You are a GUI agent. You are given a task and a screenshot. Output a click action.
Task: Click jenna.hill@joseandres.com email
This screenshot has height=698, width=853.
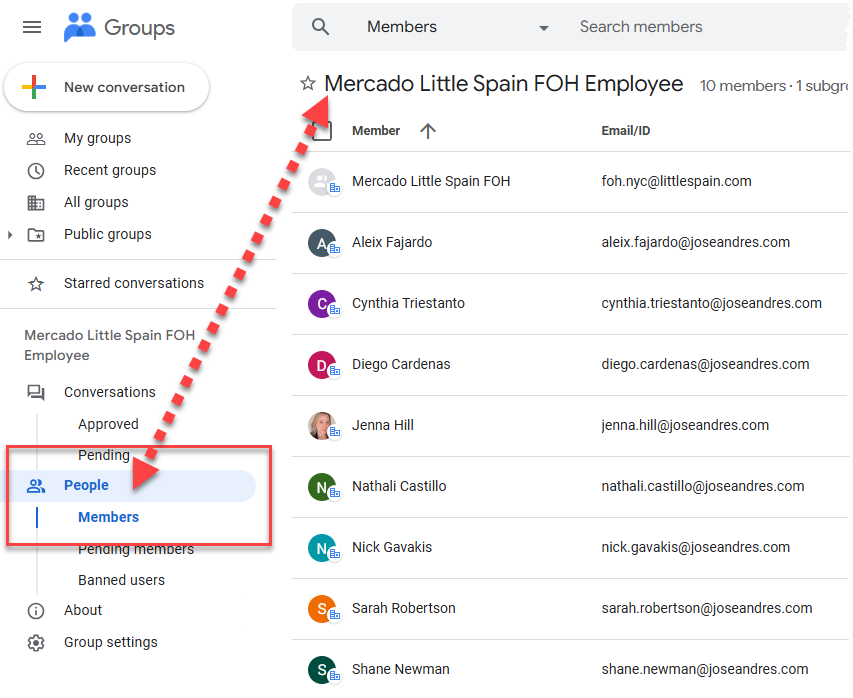(x=685, y=425)
